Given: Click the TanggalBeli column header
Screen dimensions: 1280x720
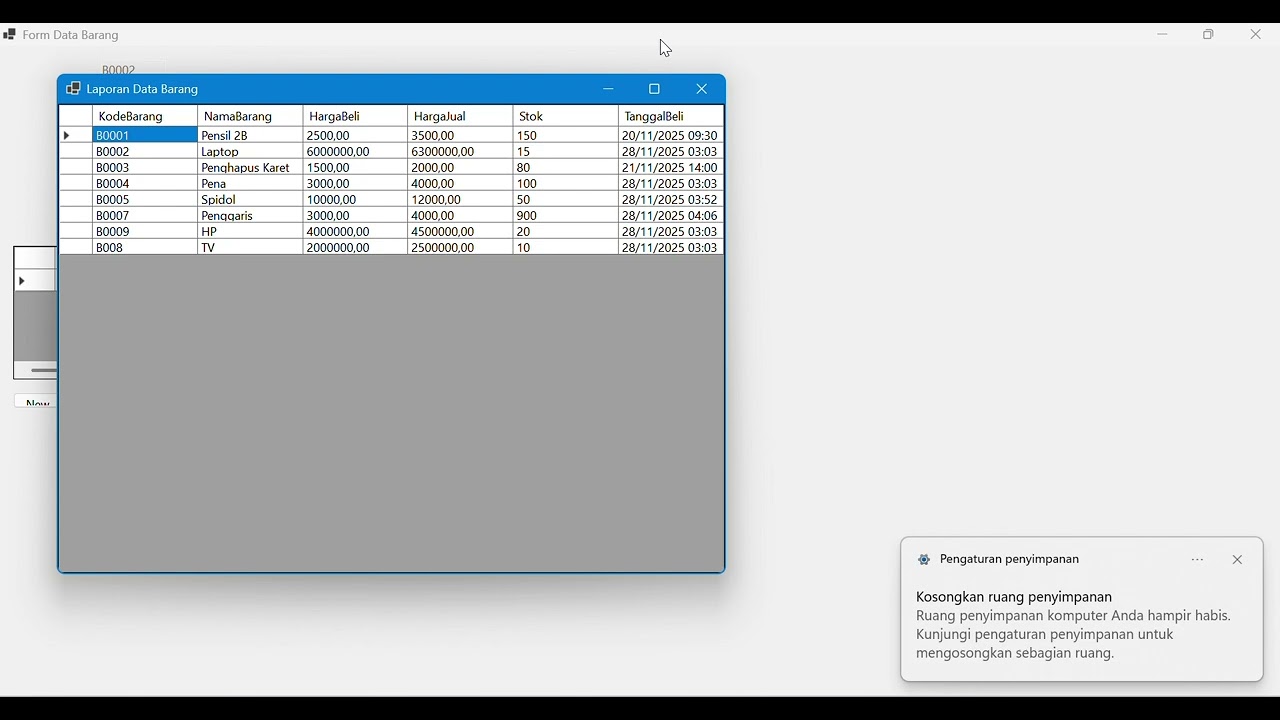Looking at the screenshot, I should click(670, 116).
